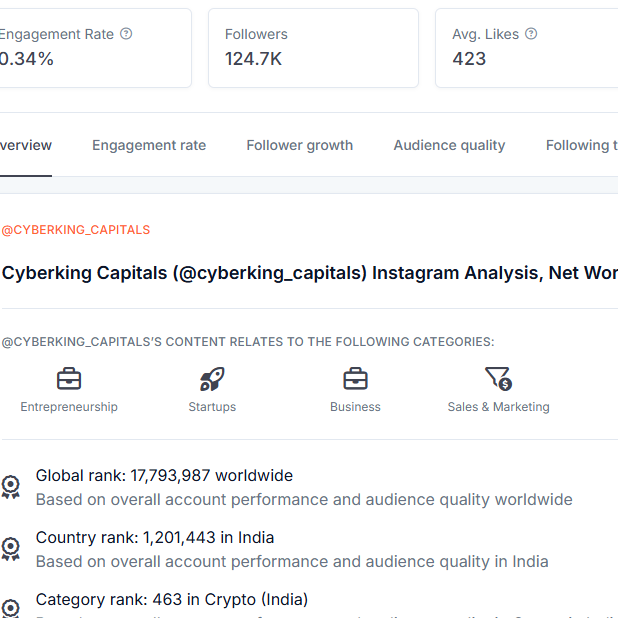Open the Follower growth tab
This screenshot has width=618, height=618.
click(x=300, y=145)
